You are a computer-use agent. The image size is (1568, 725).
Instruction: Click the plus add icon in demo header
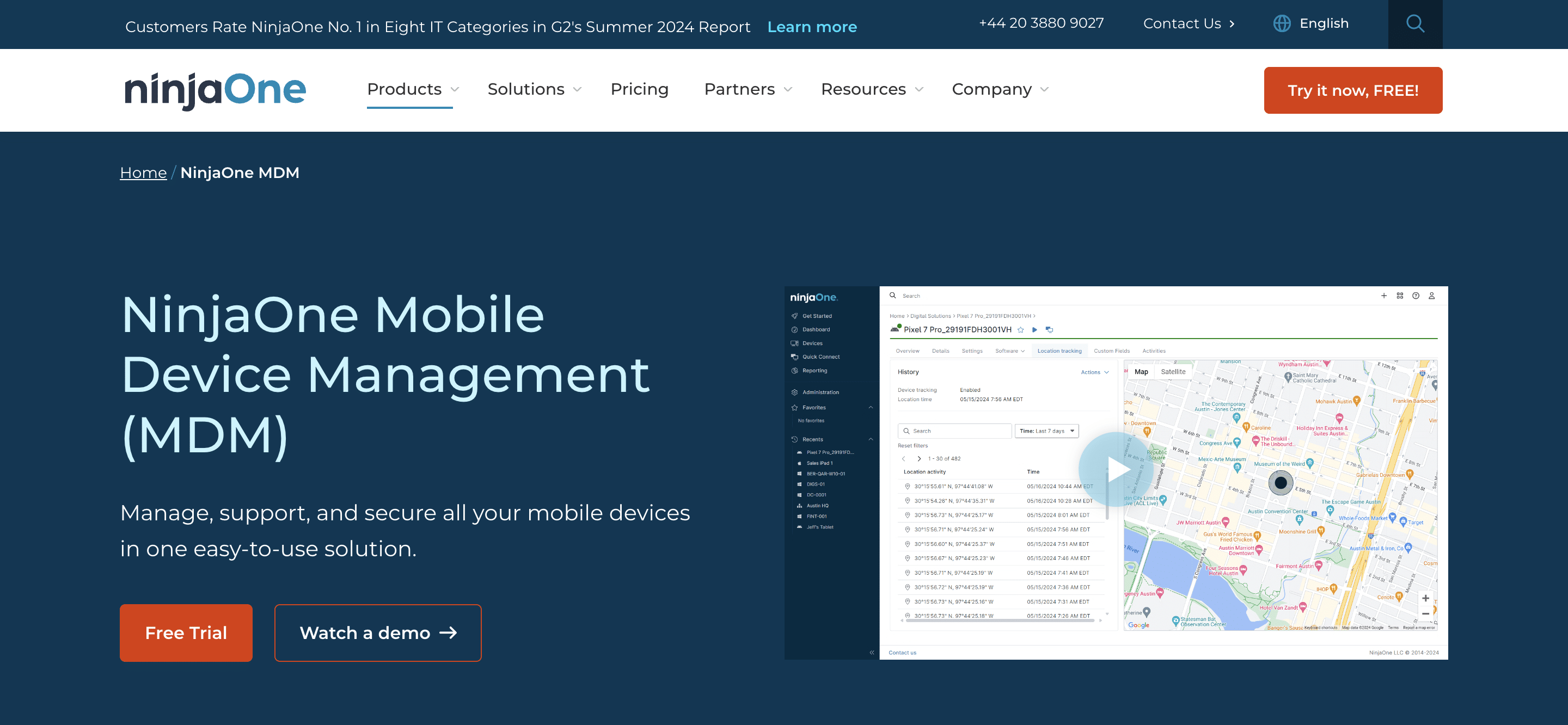1383,295
